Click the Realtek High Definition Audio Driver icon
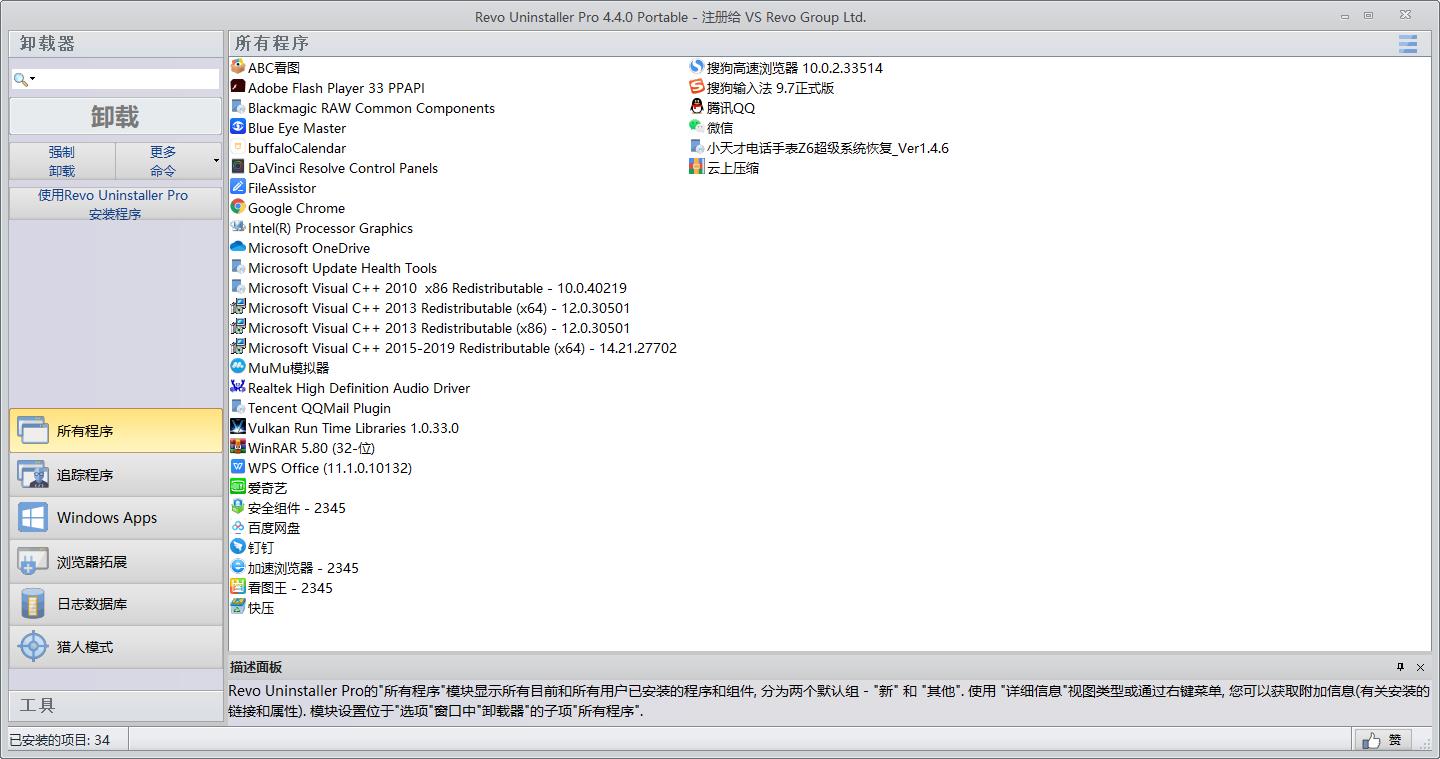The image size is (1440, 759). 238,387
